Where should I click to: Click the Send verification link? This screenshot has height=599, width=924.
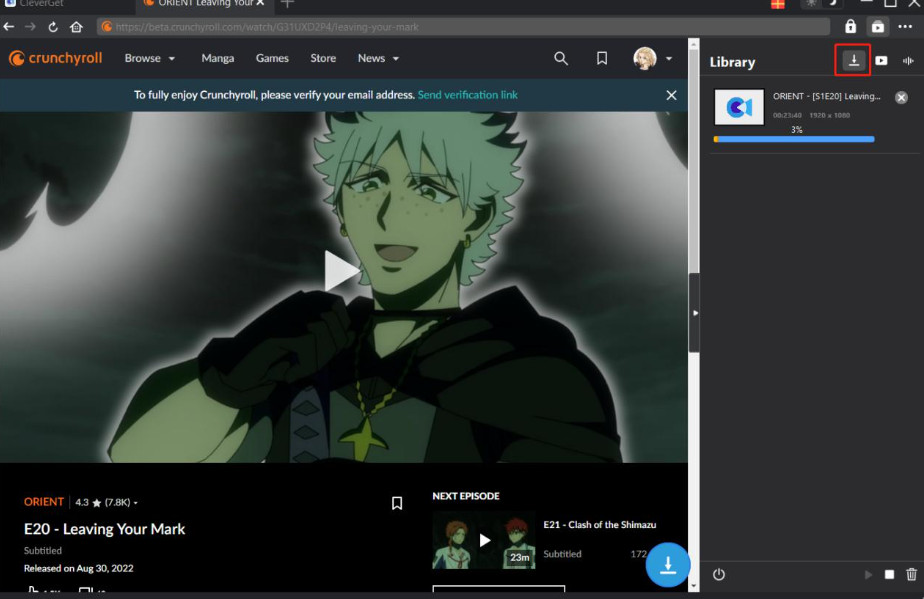coord(468,95)
